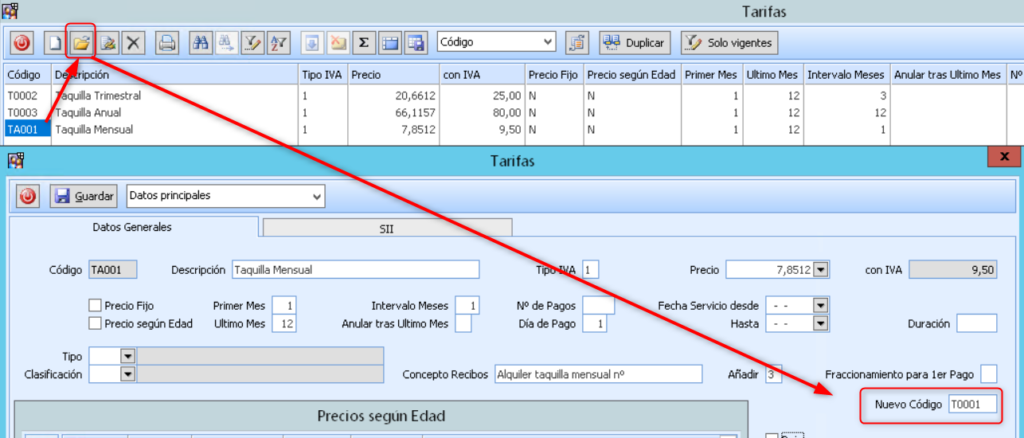Screen dimensions: 1024x438
Task: Click the sigma totals icon
Action: pos(364,43)
